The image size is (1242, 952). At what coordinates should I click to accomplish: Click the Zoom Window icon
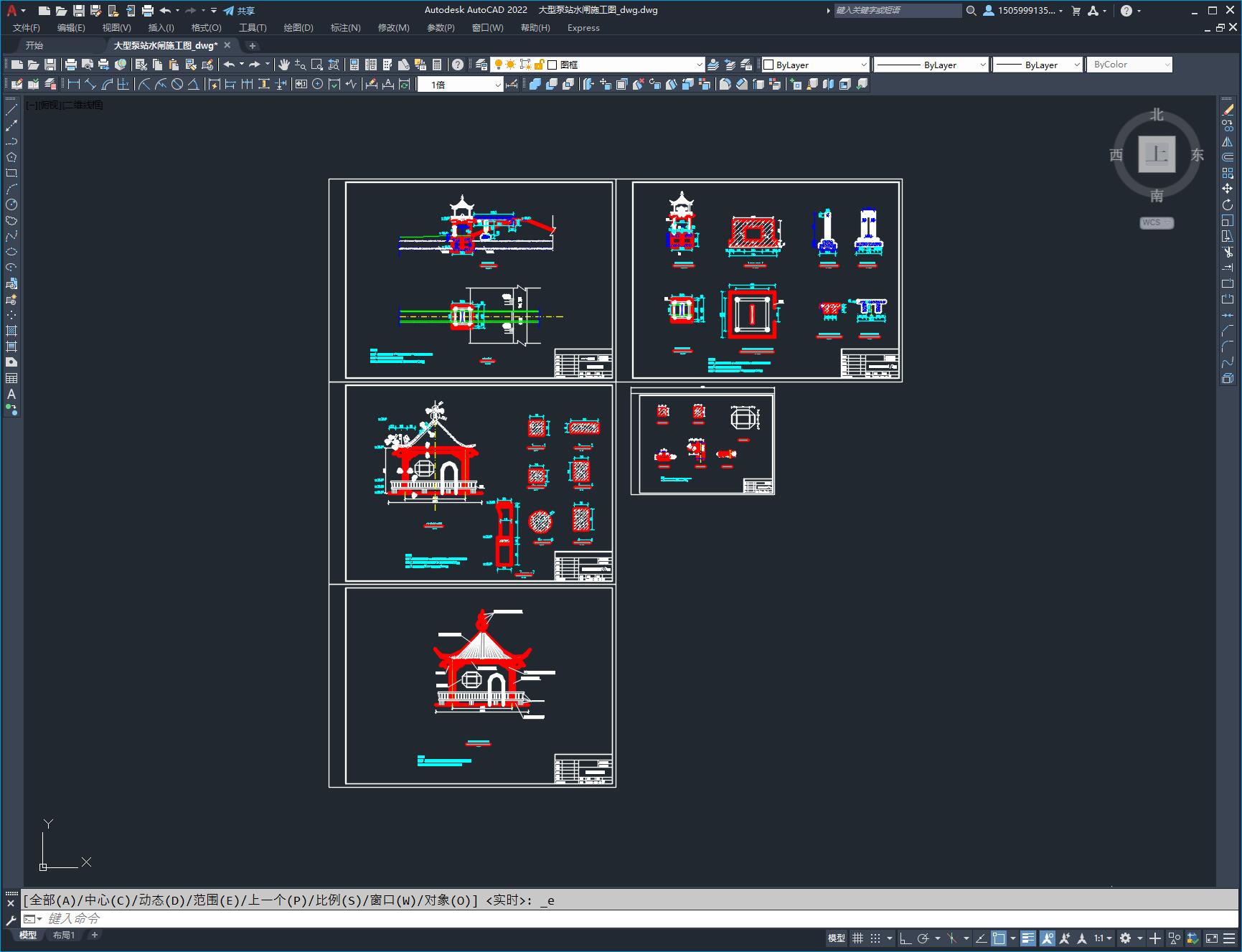click(317, 65)
